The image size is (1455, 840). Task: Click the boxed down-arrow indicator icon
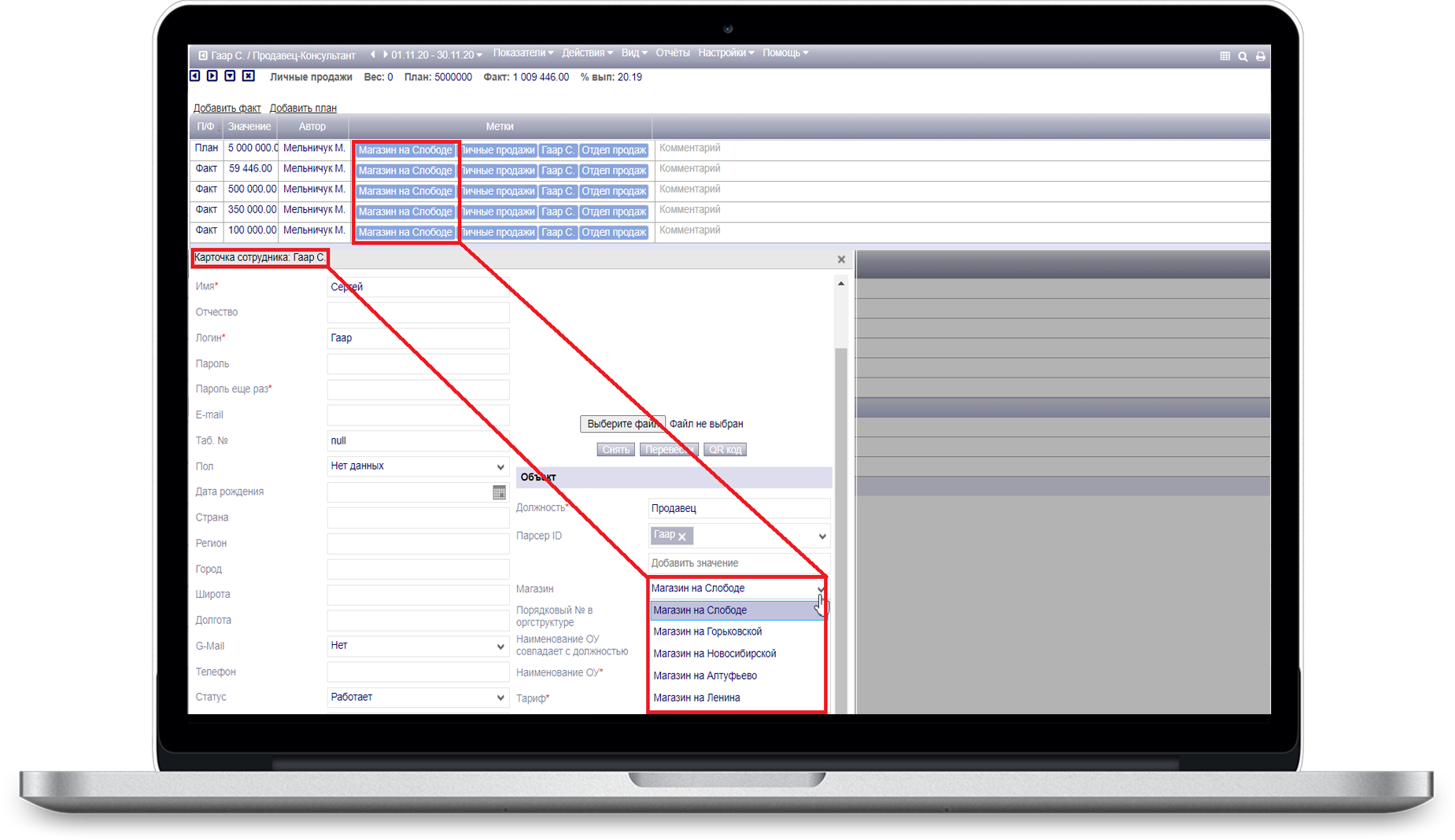pyautogui.click(x=230, y=76)
